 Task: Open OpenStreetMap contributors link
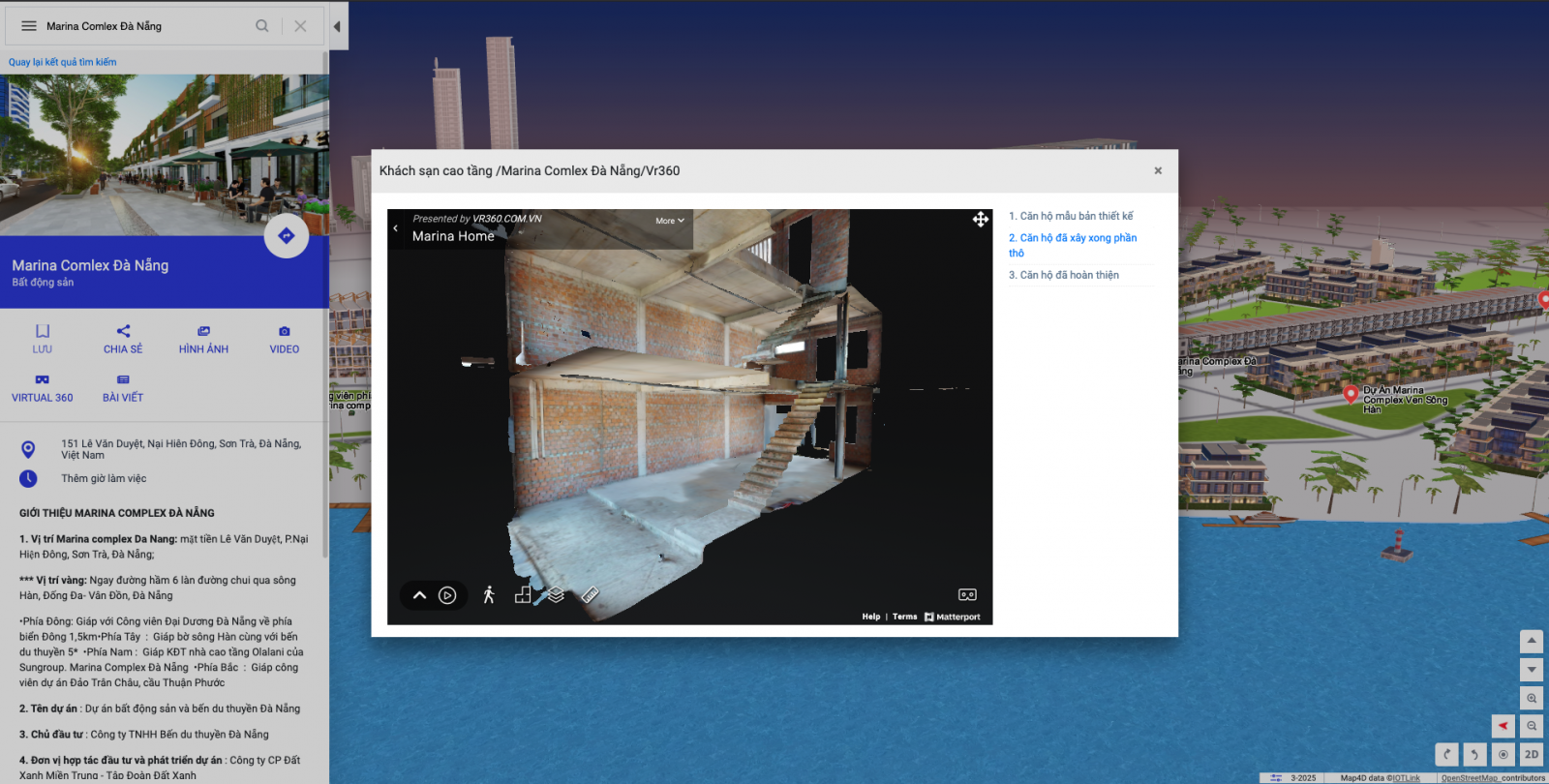[1493, 778]
